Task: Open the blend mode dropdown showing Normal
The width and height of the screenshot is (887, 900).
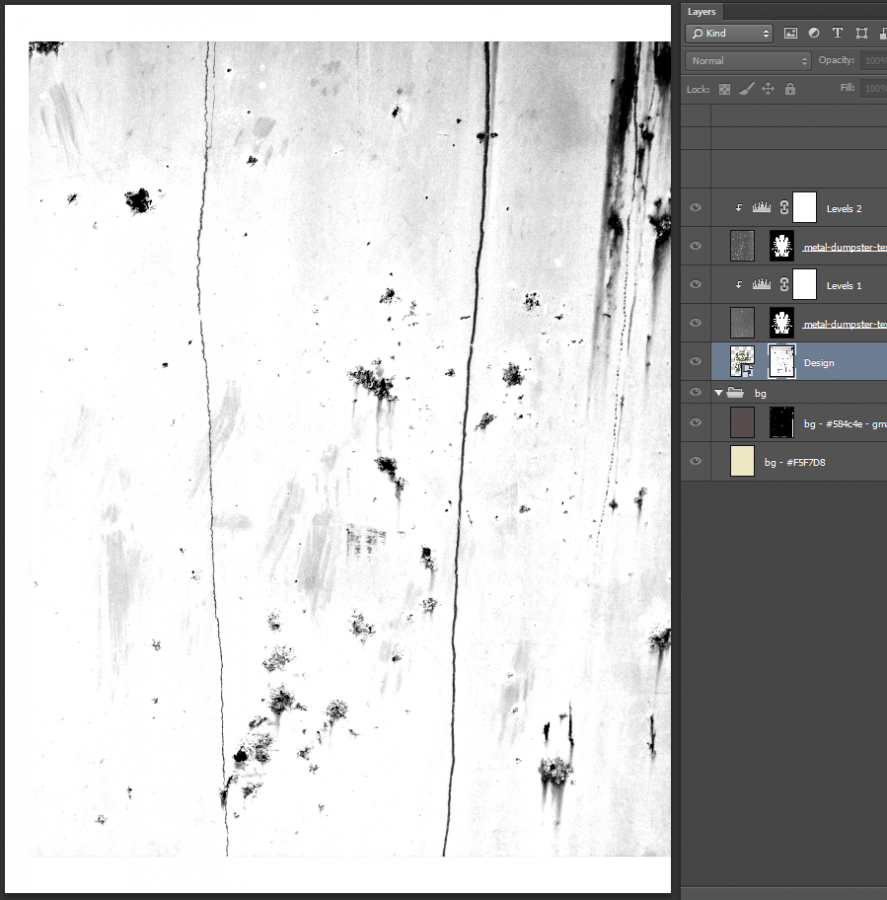Action: pyautogui.click(x=747, y=60)
